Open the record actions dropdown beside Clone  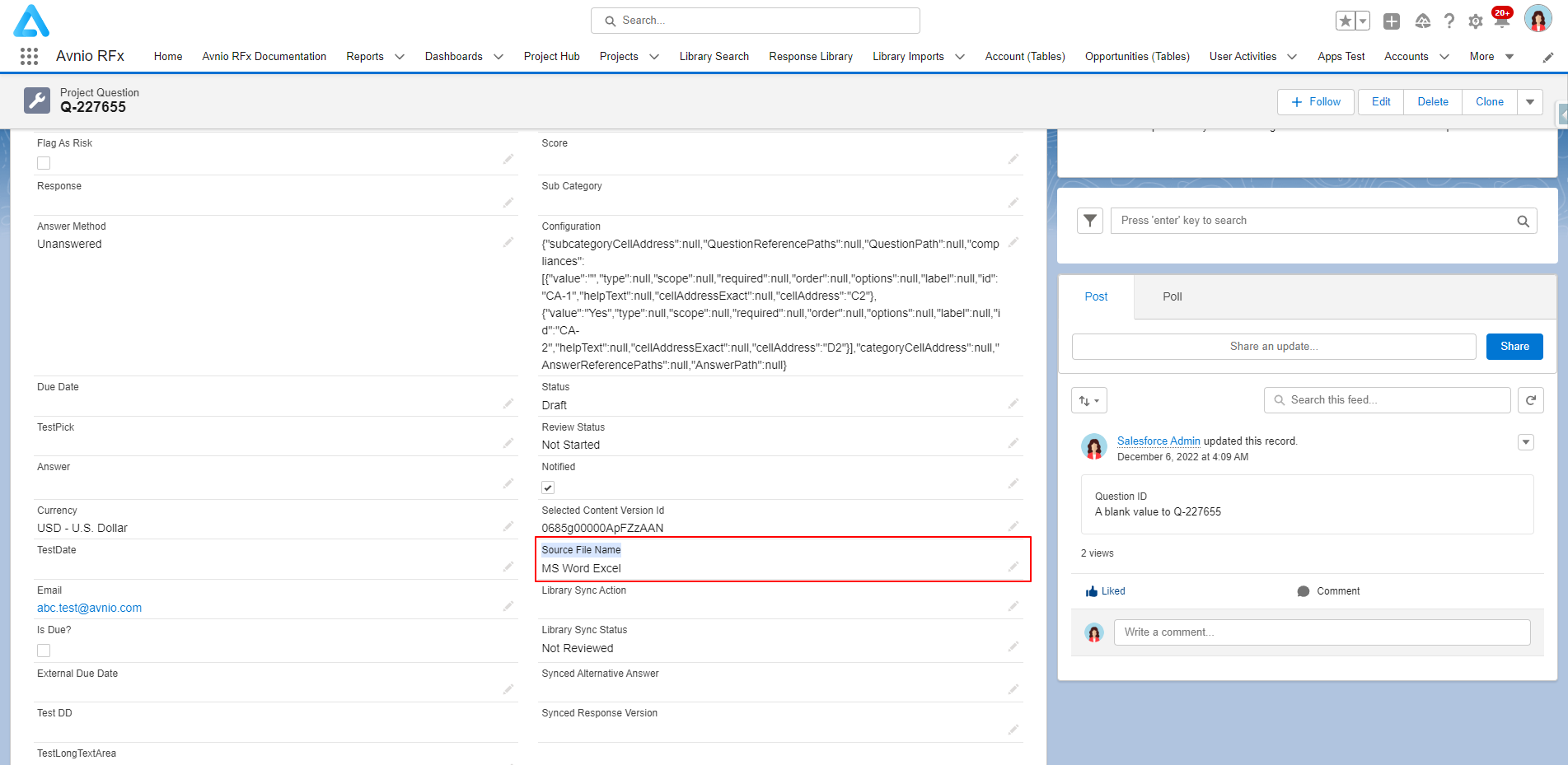click(1530, 102)
